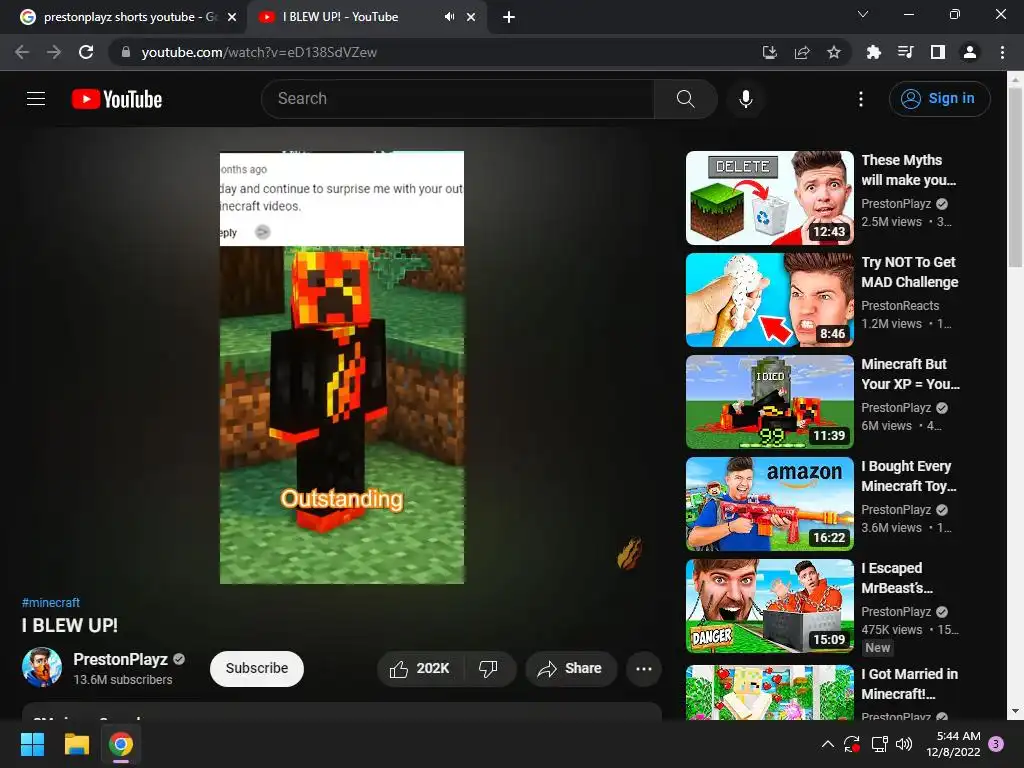This screenshot has width=1024, height=768.
Task: Show hidden tray icons chevron
Action: pyautogui.click(x=827, y=744)
